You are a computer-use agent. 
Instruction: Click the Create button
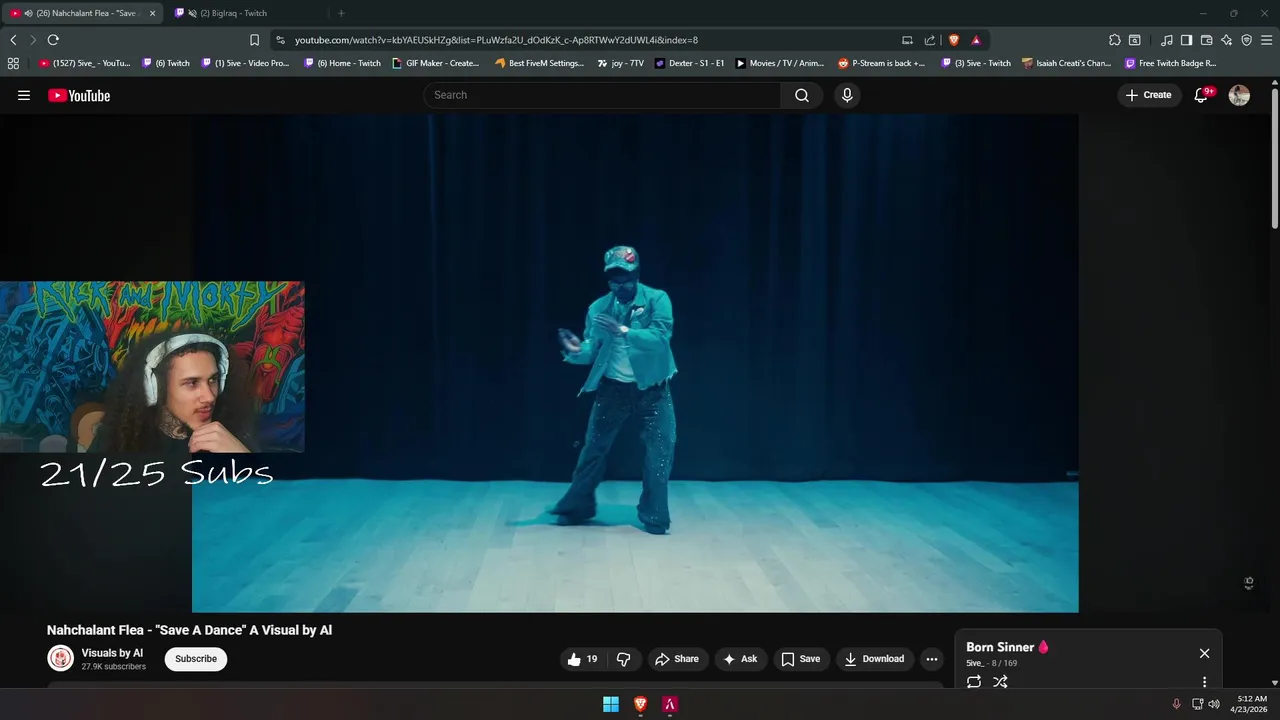click(1148, 95)
